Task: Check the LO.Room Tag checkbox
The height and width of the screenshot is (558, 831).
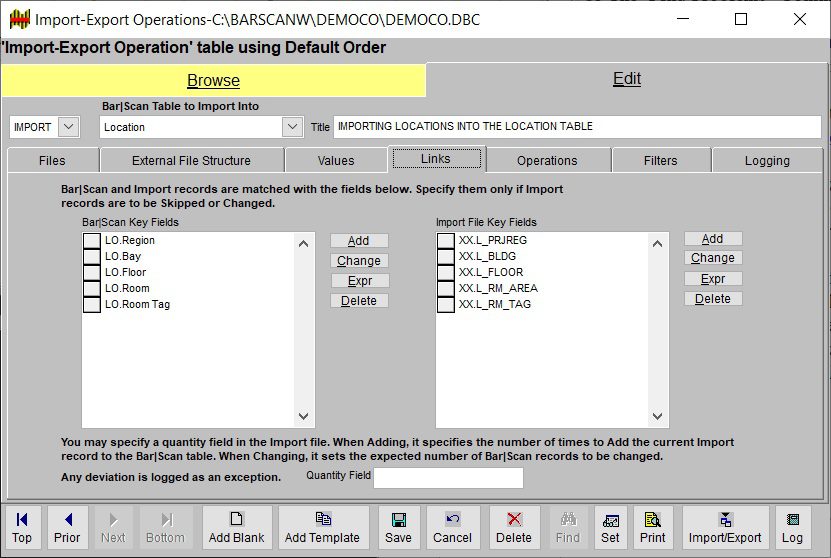Action: pos(92,304)
